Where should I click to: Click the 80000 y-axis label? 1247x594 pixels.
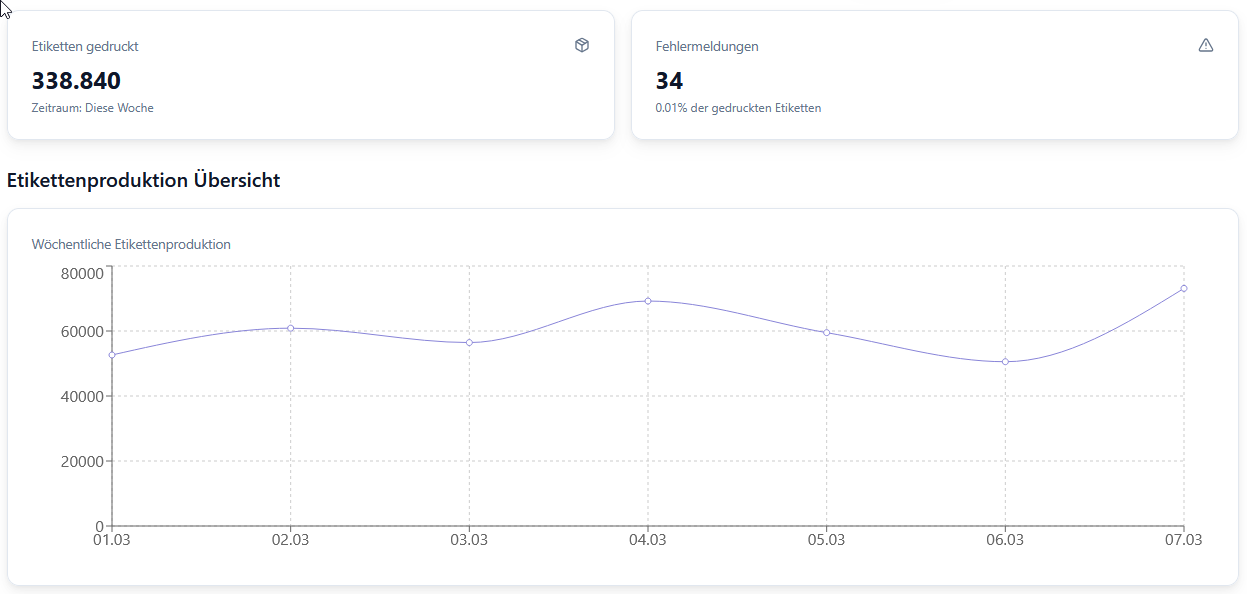(x=83, y=273)
